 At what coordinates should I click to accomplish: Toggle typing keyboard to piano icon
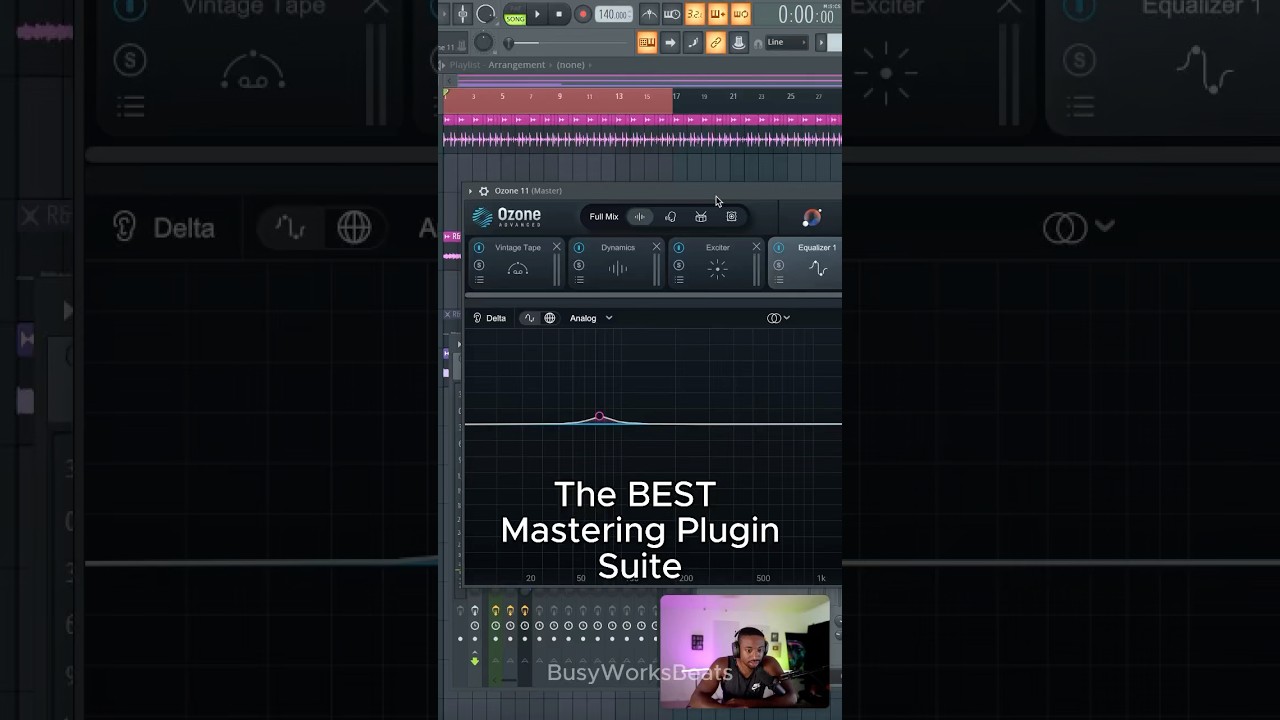coord(647,42)
